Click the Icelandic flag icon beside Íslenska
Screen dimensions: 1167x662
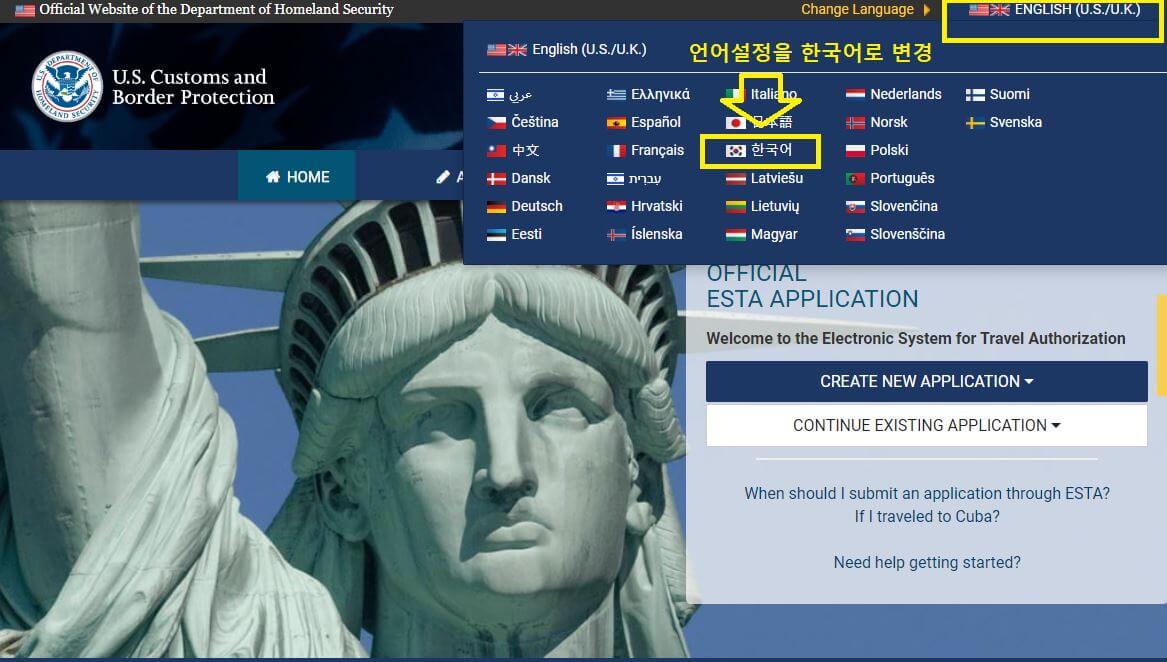[616, 235]
